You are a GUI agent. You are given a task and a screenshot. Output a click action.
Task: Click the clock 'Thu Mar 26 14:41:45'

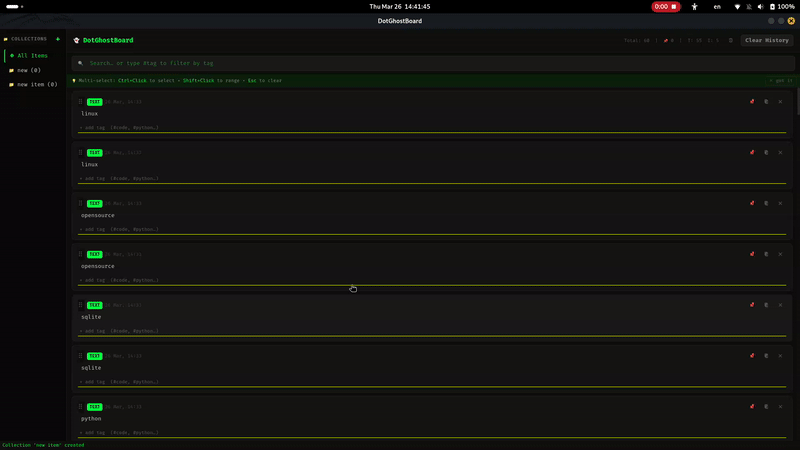[399, 7]
